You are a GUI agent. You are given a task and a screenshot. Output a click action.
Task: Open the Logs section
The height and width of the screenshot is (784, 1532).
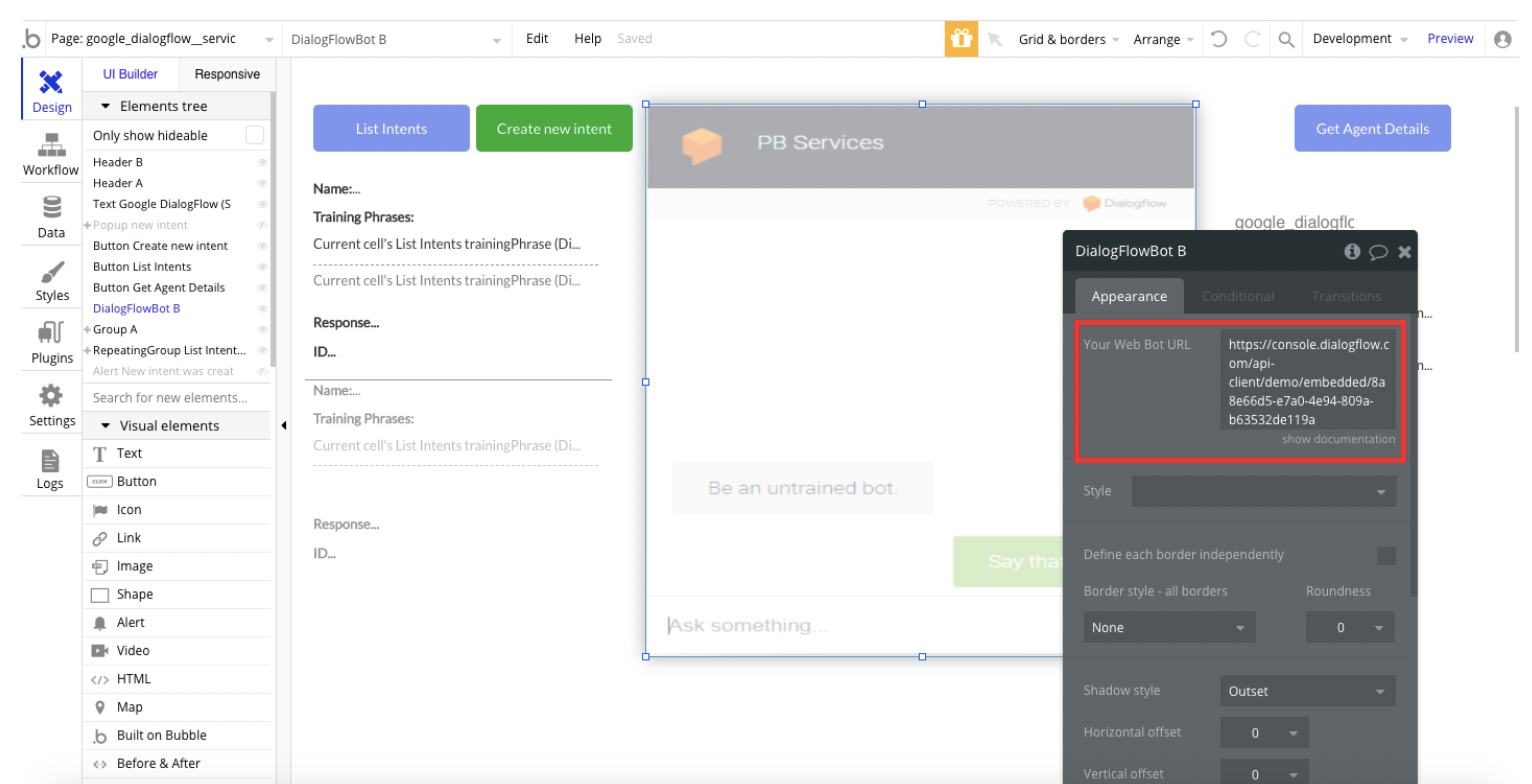[51, 468]
